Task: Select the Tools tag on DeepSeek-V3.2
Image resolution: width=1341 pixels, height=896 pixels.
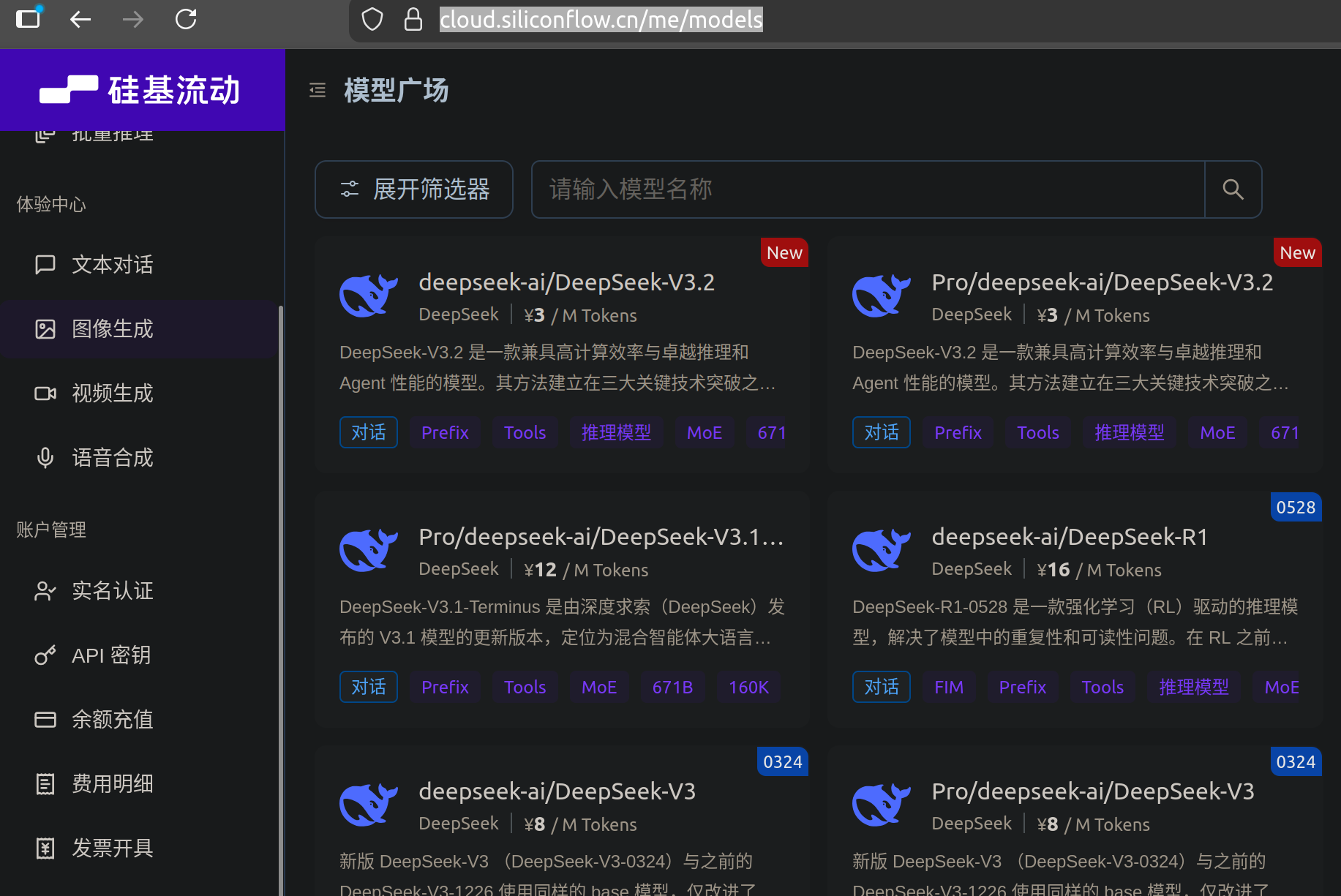Action: coord(525,432)
